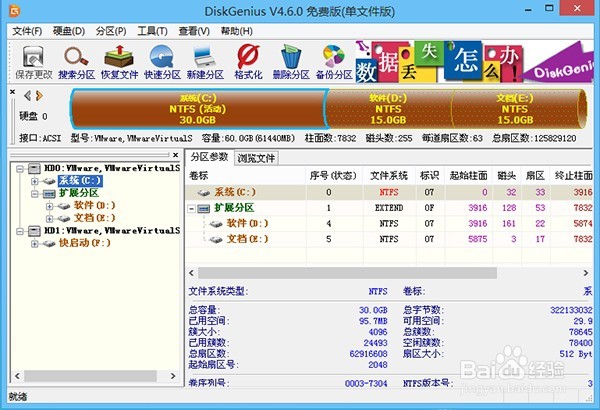Open the 硬盘(D) menu
The height and width of the screenshot is (410, 600).
tap(69, 31)
